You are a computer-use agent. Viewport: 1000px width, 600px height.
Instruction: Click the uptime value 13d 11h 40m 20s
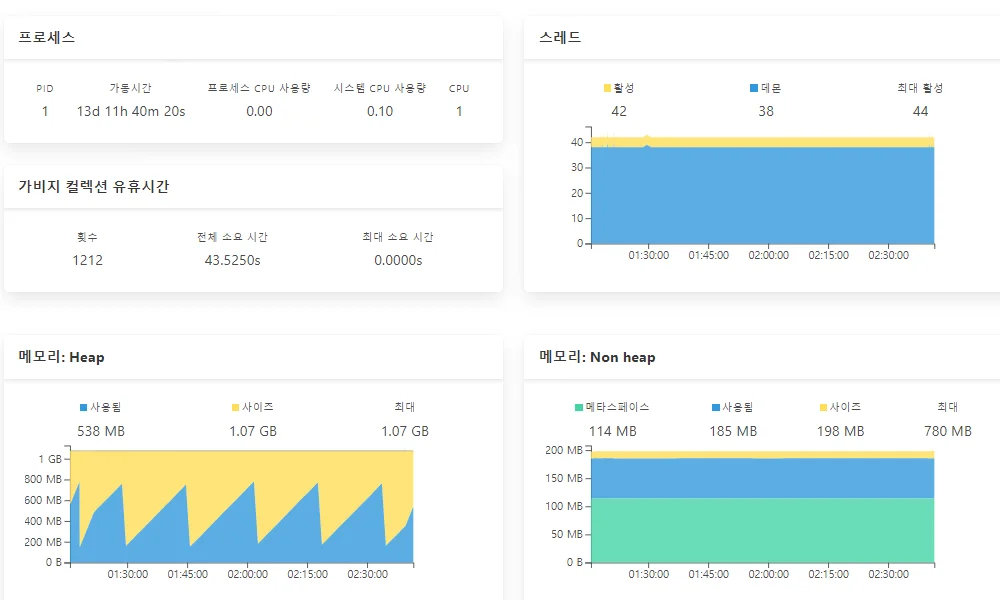(131, 111)
